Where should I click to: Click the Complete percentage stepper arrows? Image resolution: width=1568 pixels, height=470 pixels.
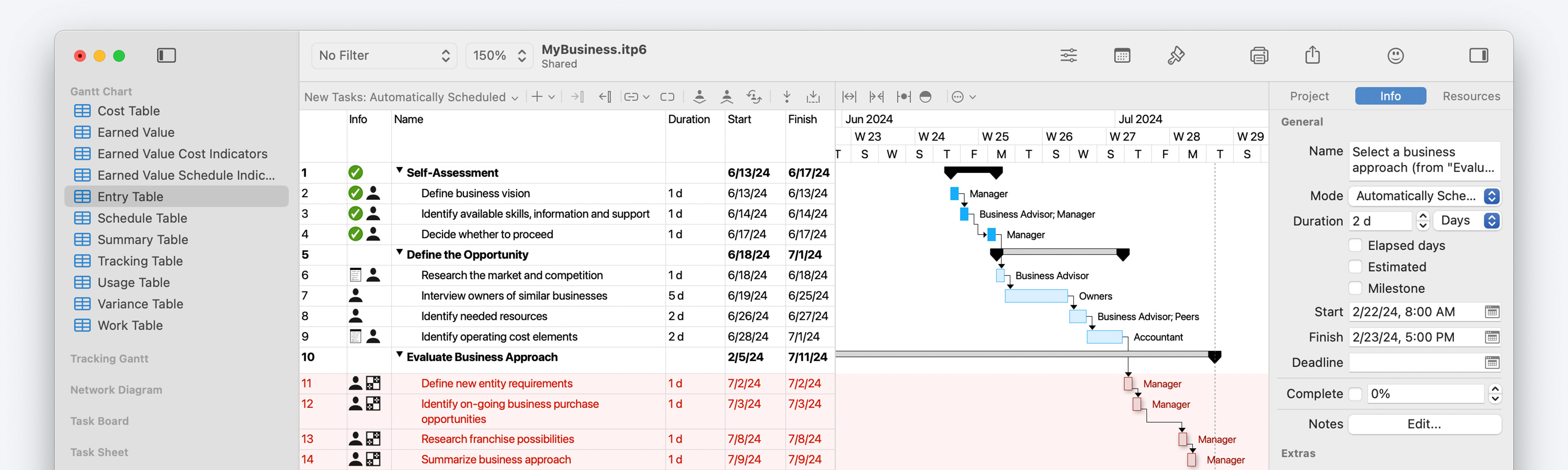pyautogui.click(x=1495, y=394)
